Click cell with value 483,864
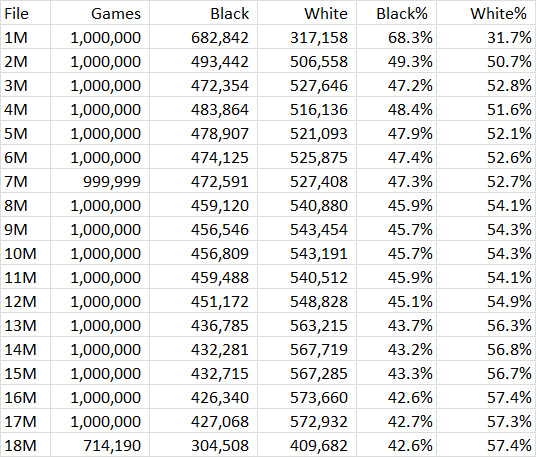This screenshot has width=536, height=457. tap(203, 109)
